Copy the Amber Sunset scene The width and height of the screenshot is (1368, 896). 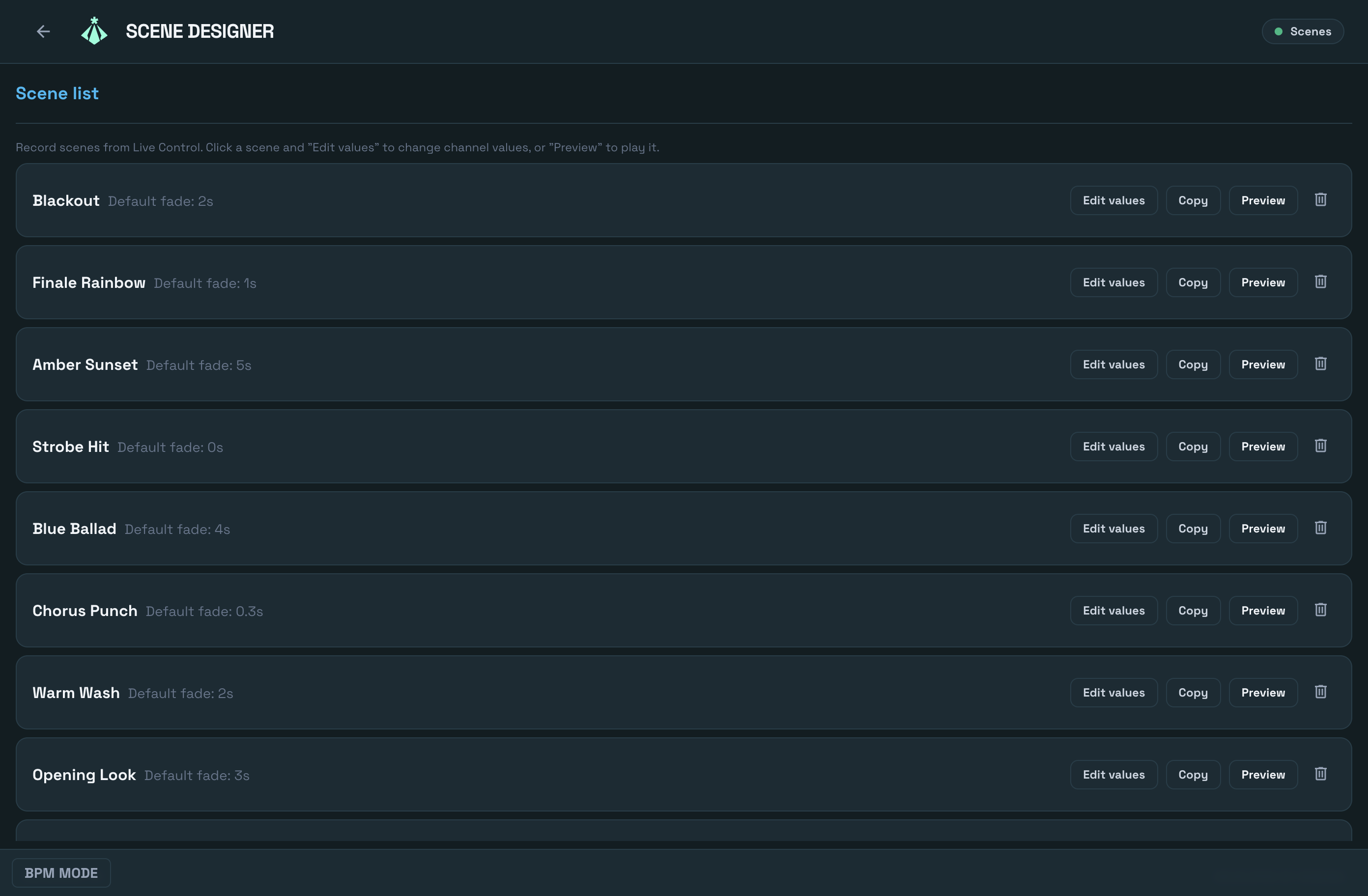click(x=1193, y=365)
